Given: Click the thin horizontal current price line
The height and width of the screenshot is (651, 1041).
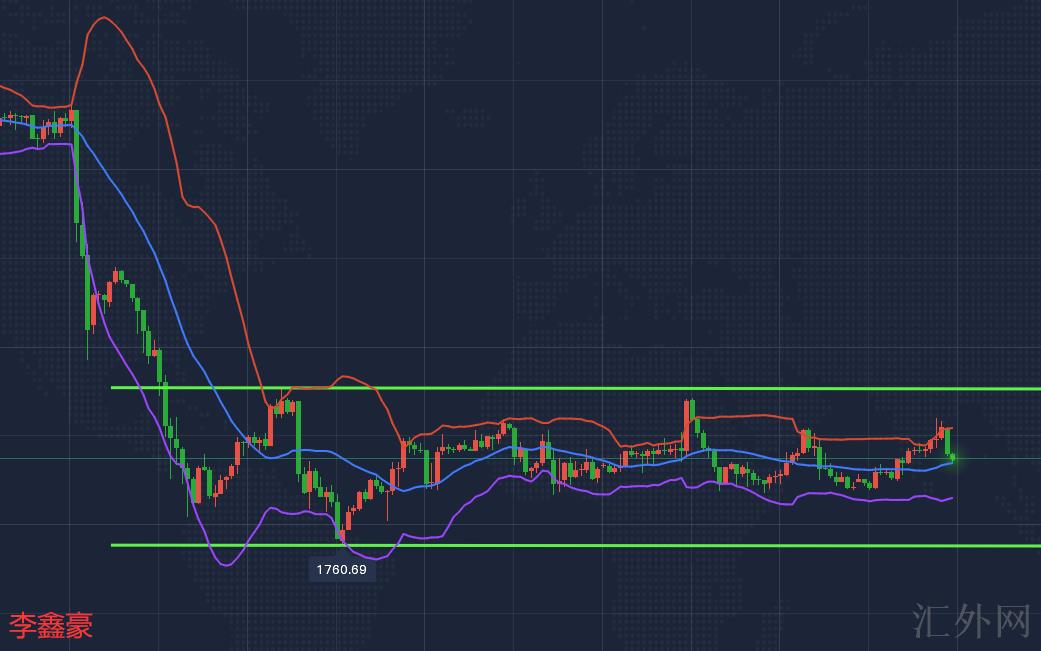Looking at the screenshot, I should (500, 458).
